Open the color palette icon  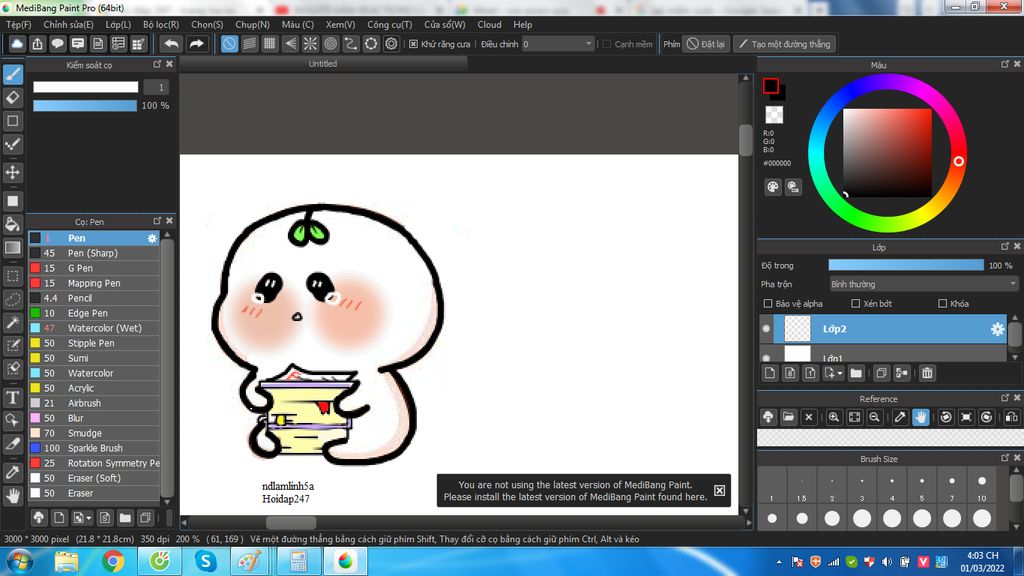773,187
